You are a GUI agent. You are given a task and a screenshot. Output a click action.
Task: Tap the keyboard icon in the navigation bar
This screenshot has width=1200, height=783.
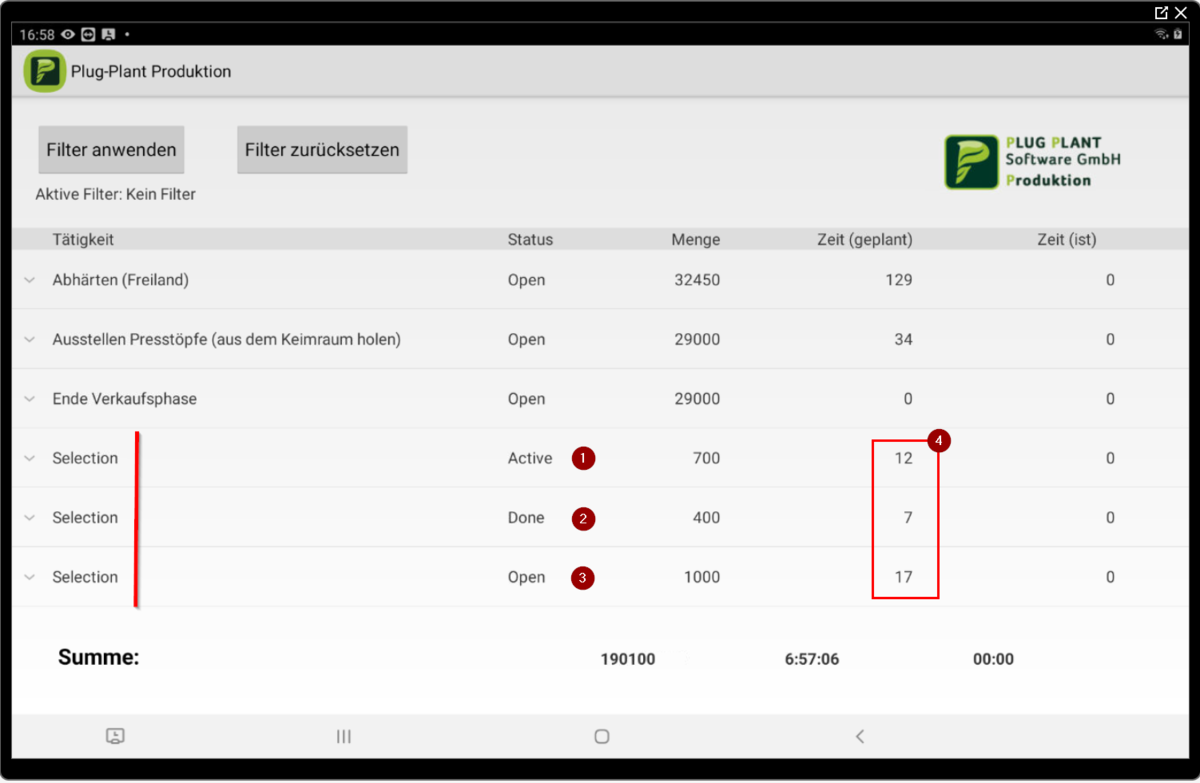coord(115,736)
